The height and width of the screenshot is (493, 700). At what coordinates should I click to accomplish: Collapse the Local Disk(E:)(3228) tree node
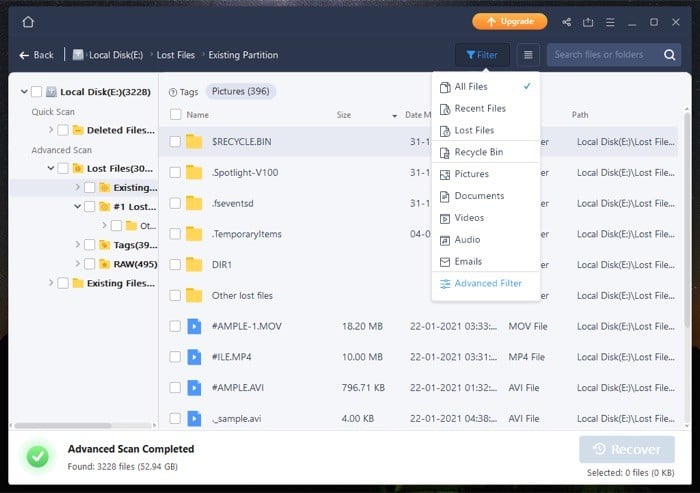tap(24, 92)
